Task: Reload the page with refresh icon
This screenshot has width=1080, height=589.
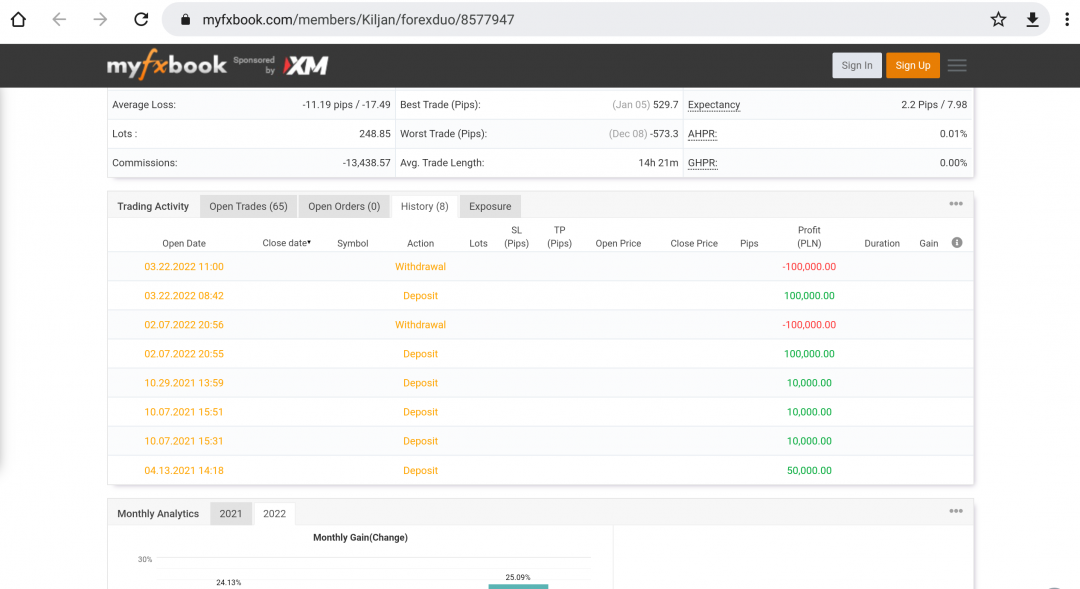Action: point(141,19)
